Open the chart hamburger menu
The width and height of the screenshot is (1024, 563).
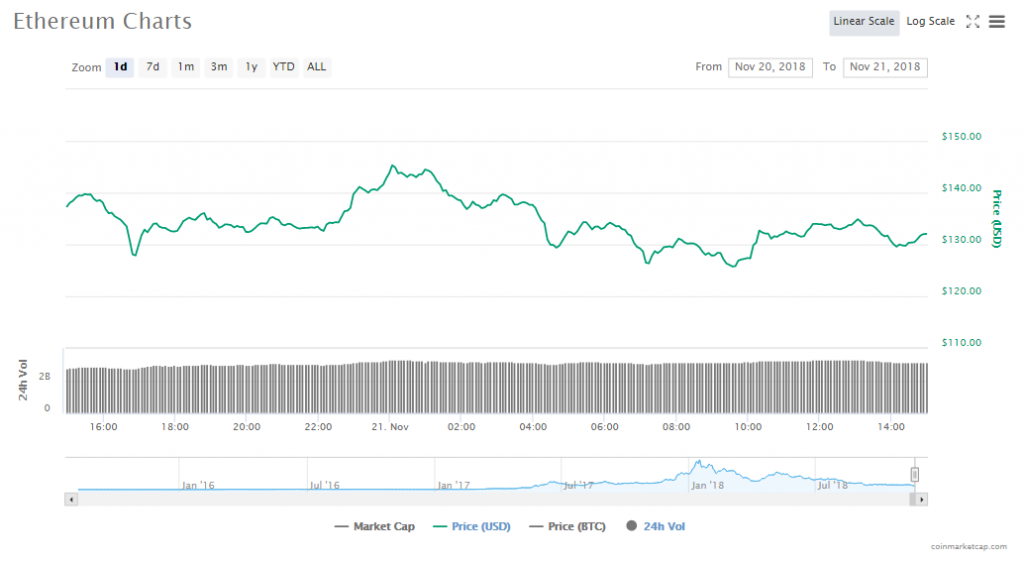996,21
